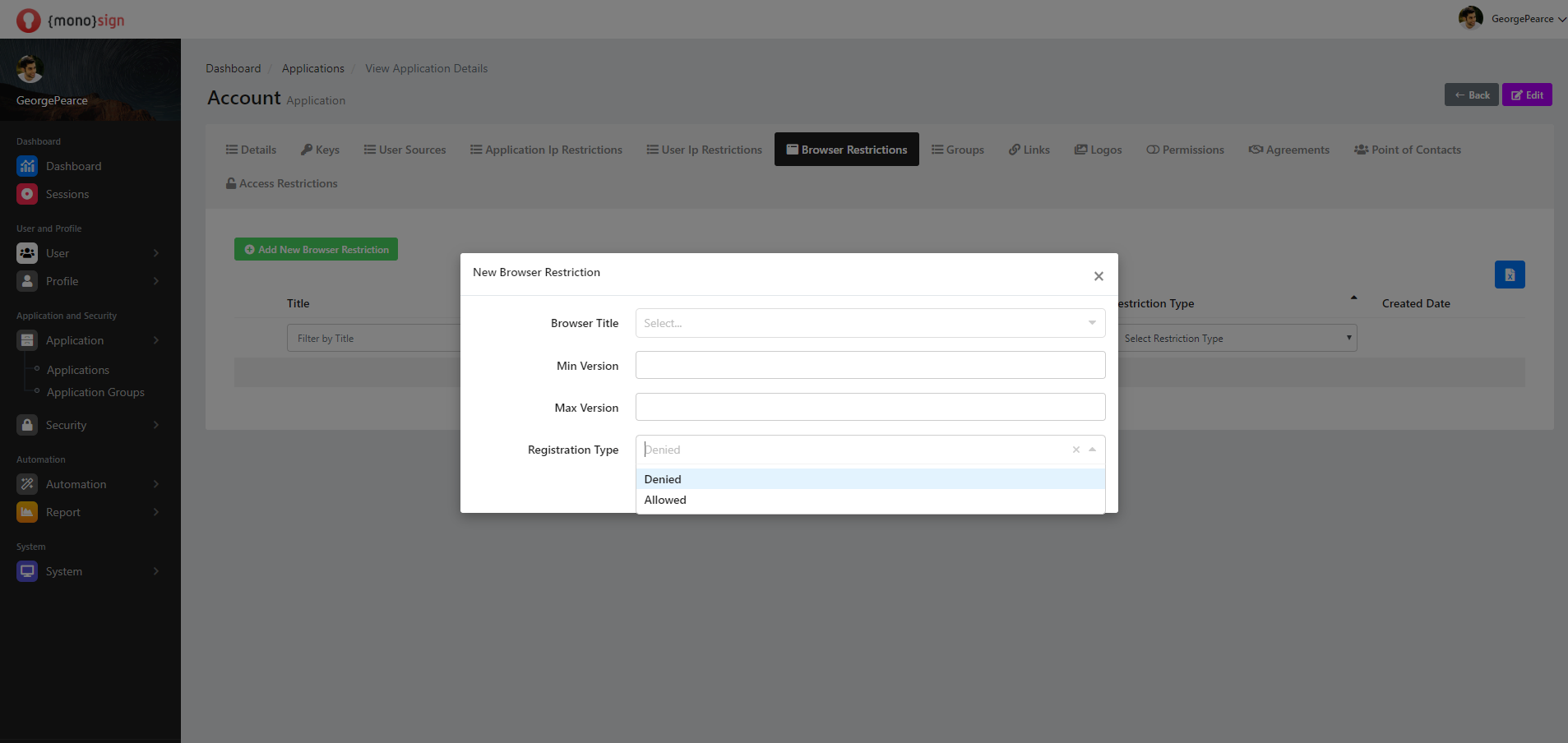Screen dimensions: 1568x743
Task: Expand the Security sidebar menu chevron
Action: click(x=156, y=425)
